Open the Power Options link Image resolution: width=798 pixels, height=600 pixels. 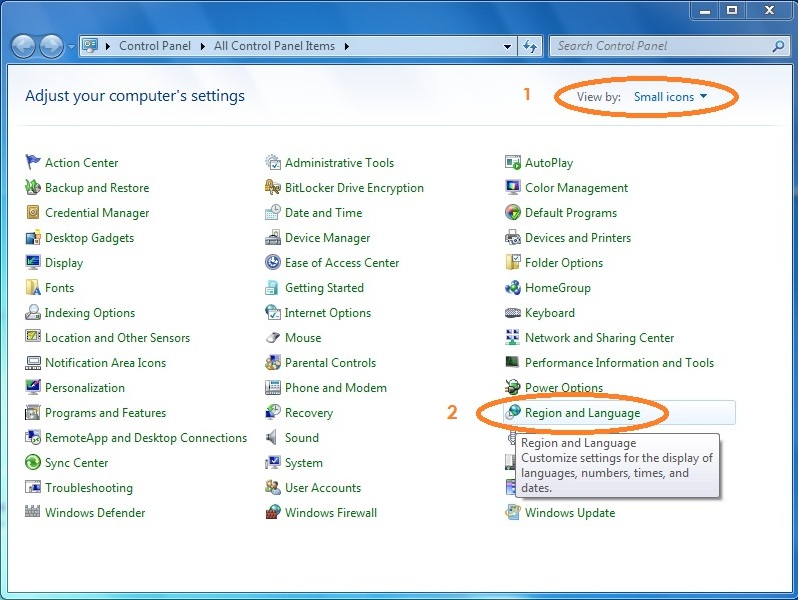pos(564,388)
